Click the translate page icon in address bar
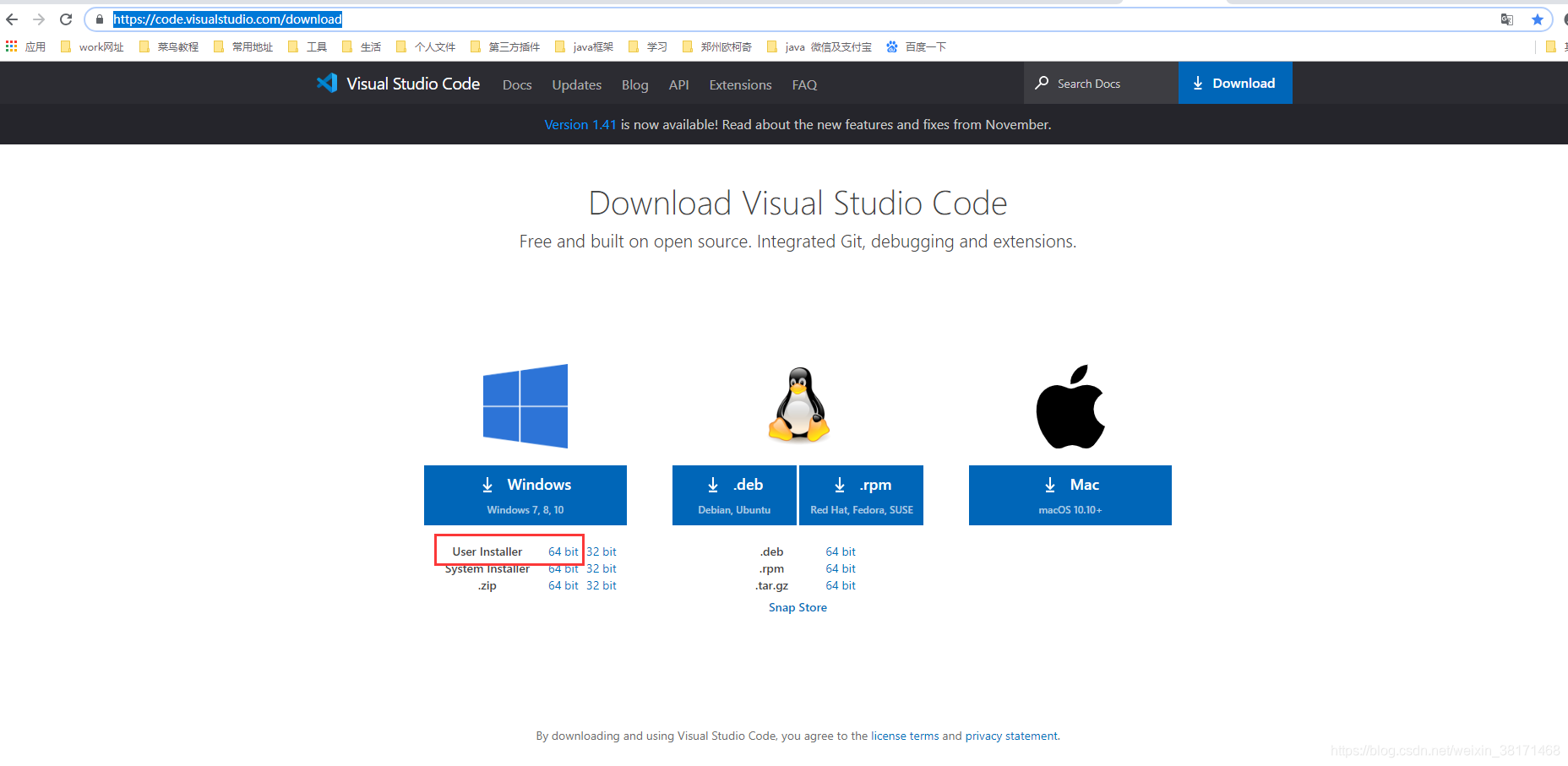Screen dimensions: 1568x766 (1507, 19)
